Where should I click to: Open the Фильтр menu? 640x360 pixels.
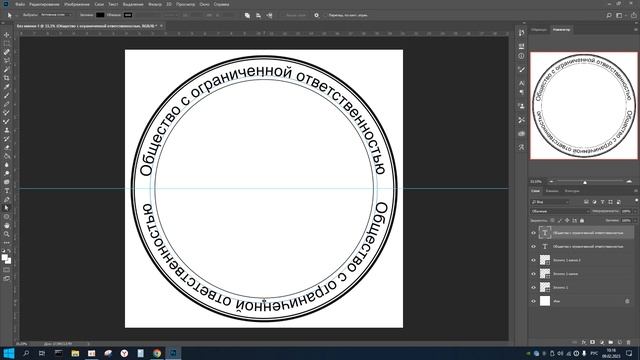coord(155,4)
